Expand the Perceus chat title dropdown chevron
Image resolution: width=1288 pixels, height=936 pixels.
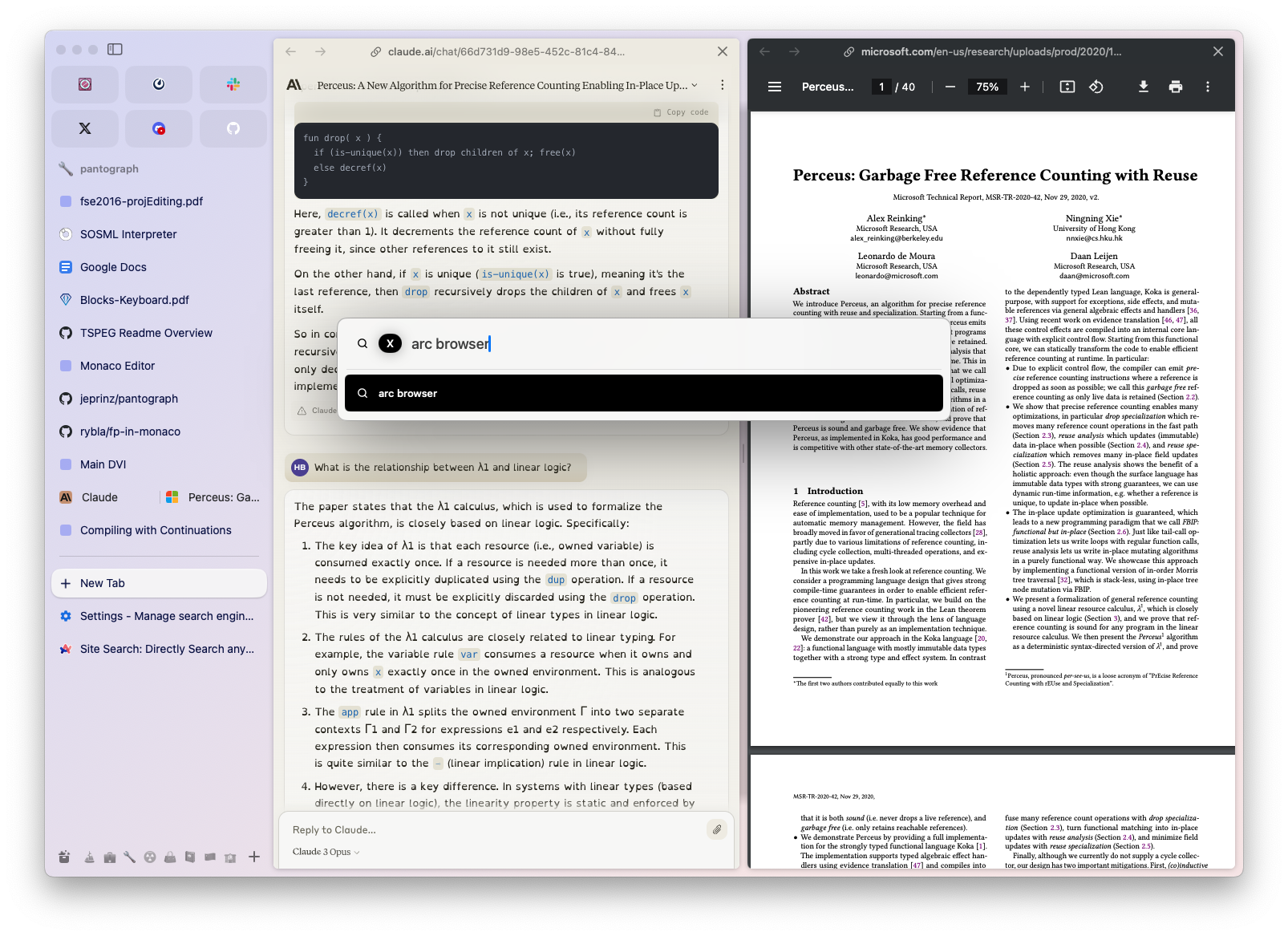click(695, 85)
